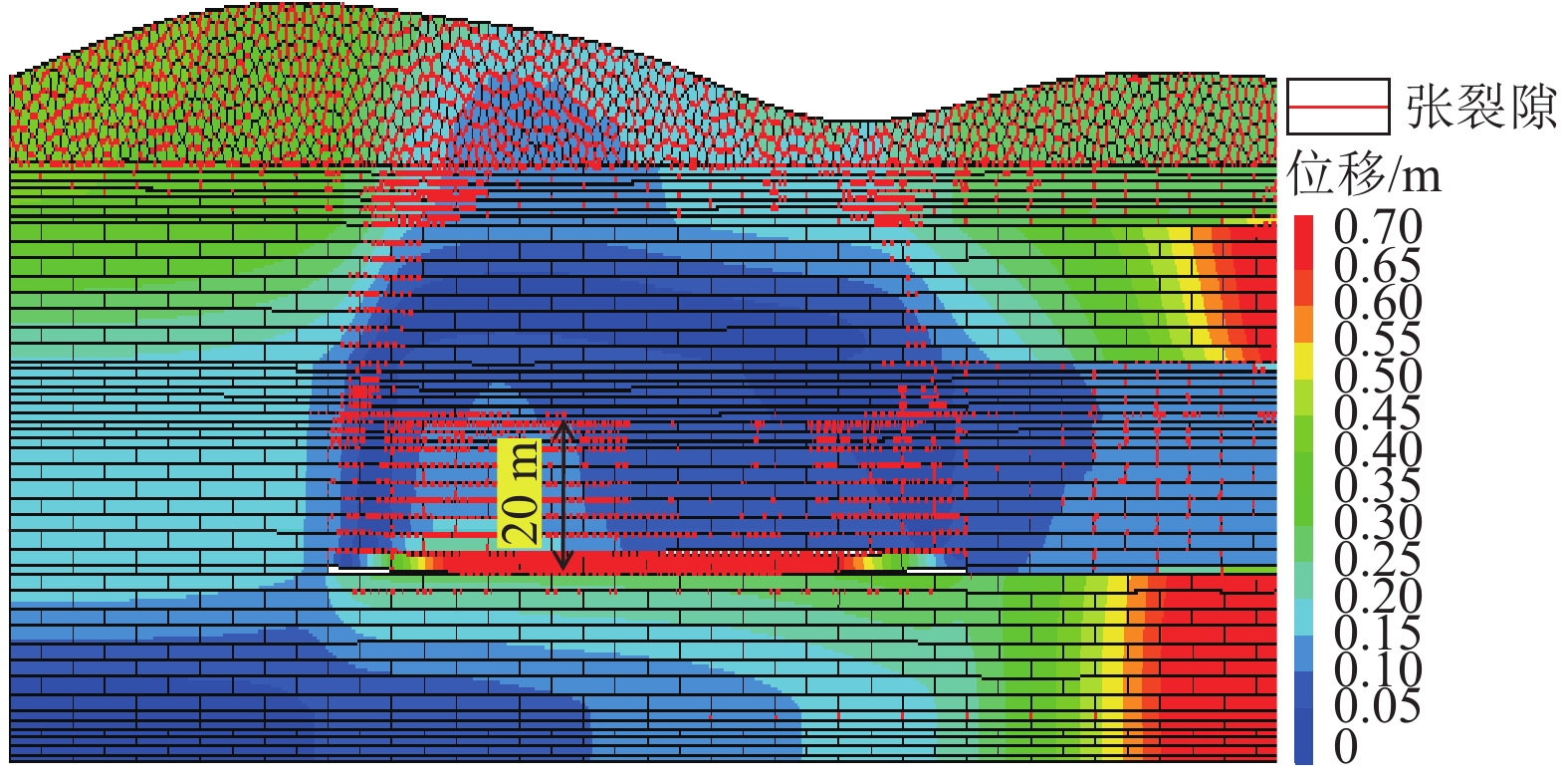Click the 0 value at the color scale bottom
Screen dimensions: 1568x780
pos(1345,745)
